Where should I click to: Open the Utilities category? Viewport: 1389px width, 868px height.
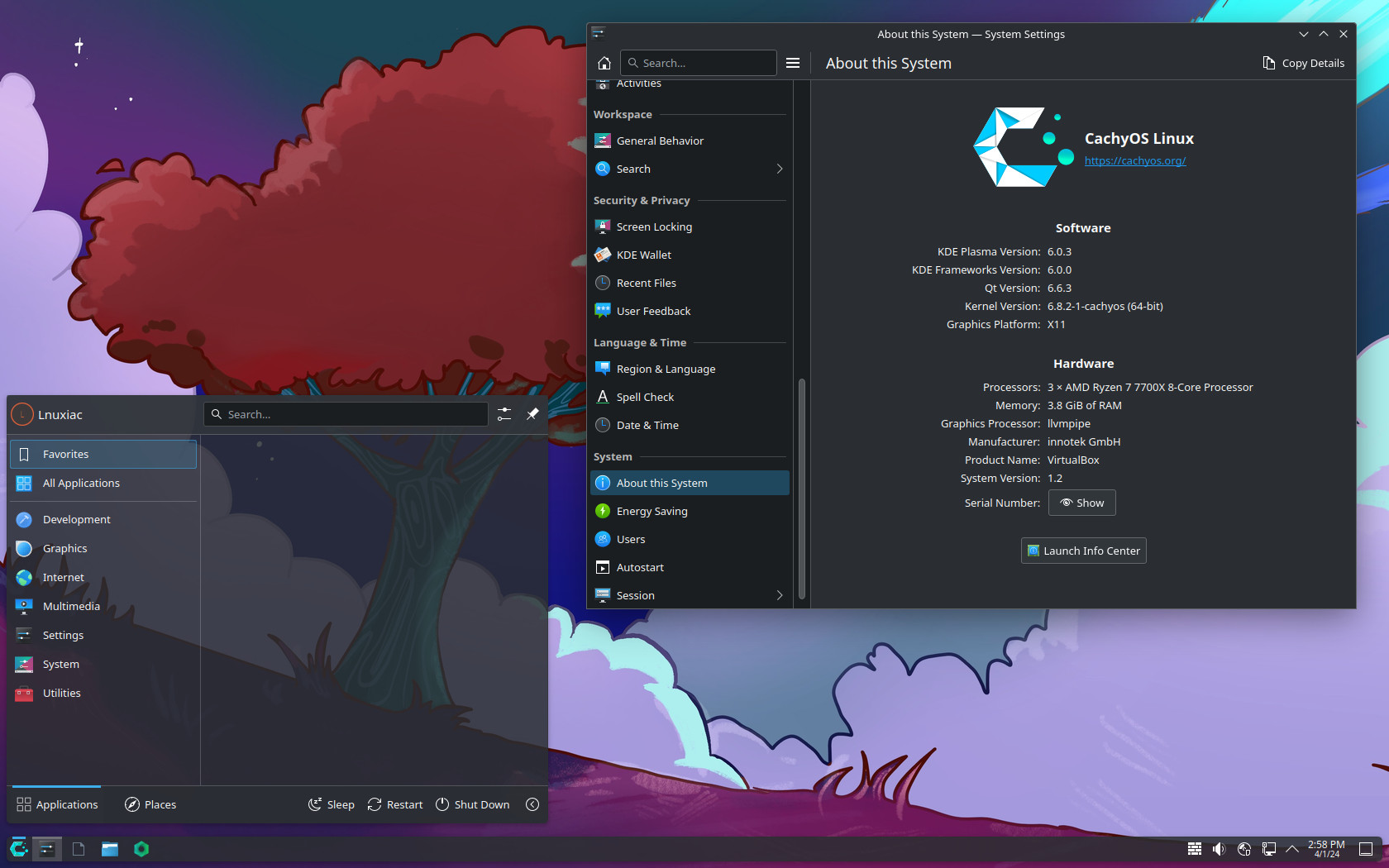pos(103,693)
